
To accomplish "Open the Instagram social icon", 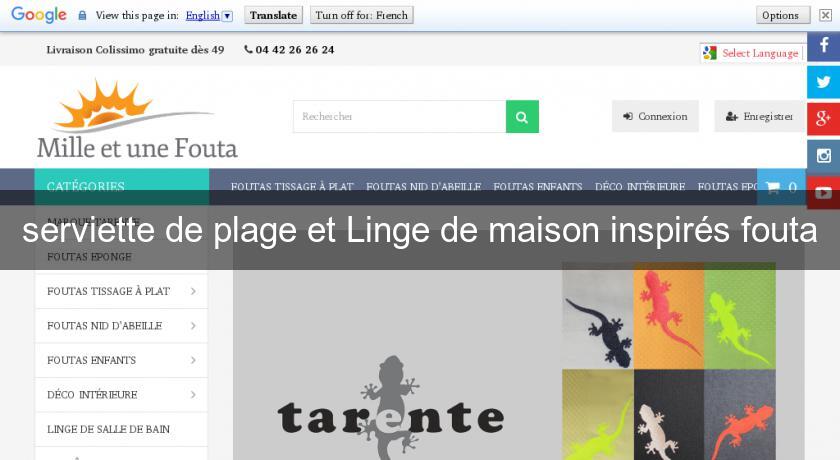I will point(823,155).
